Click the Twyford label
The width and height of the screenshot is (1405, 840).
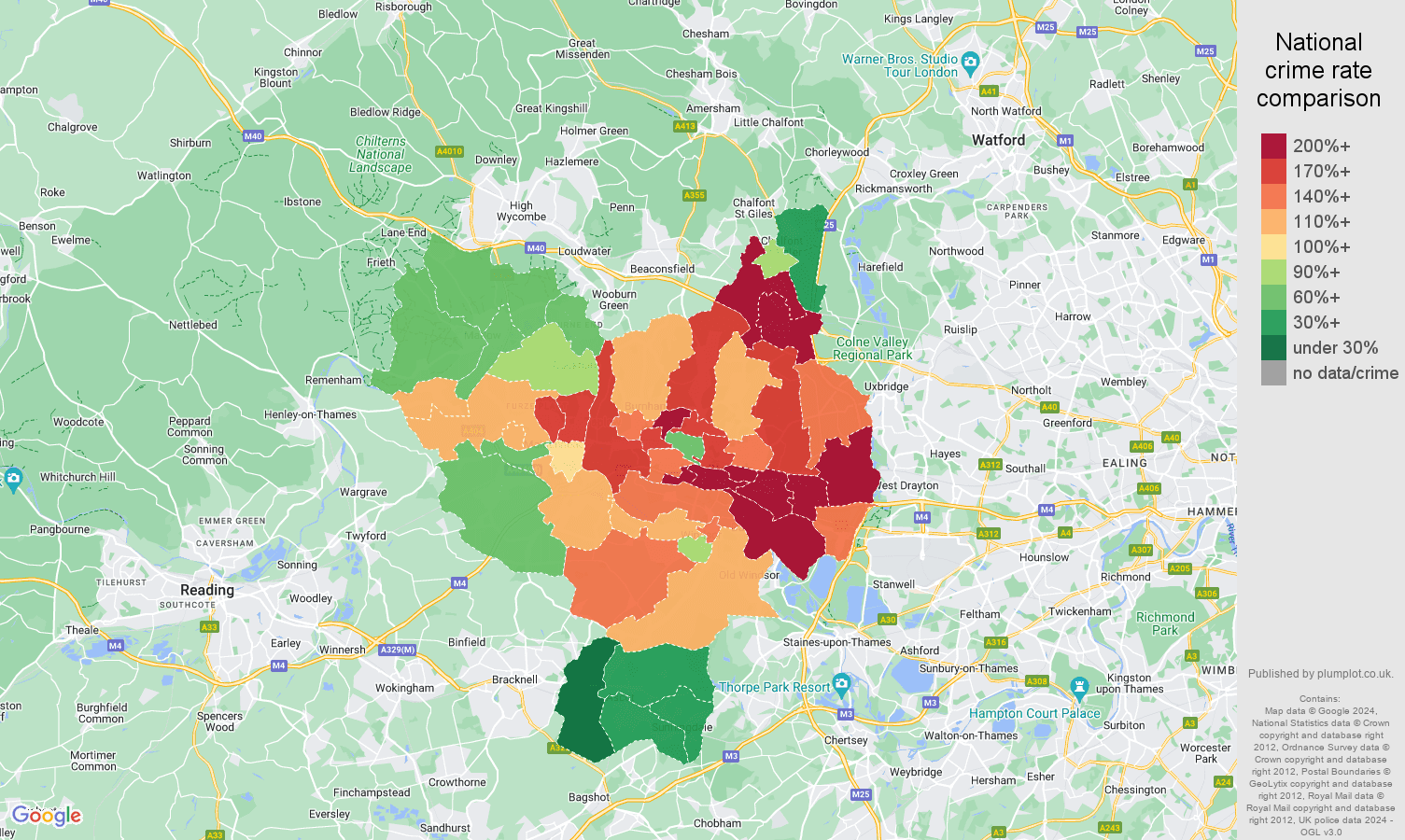click(366, 536)
